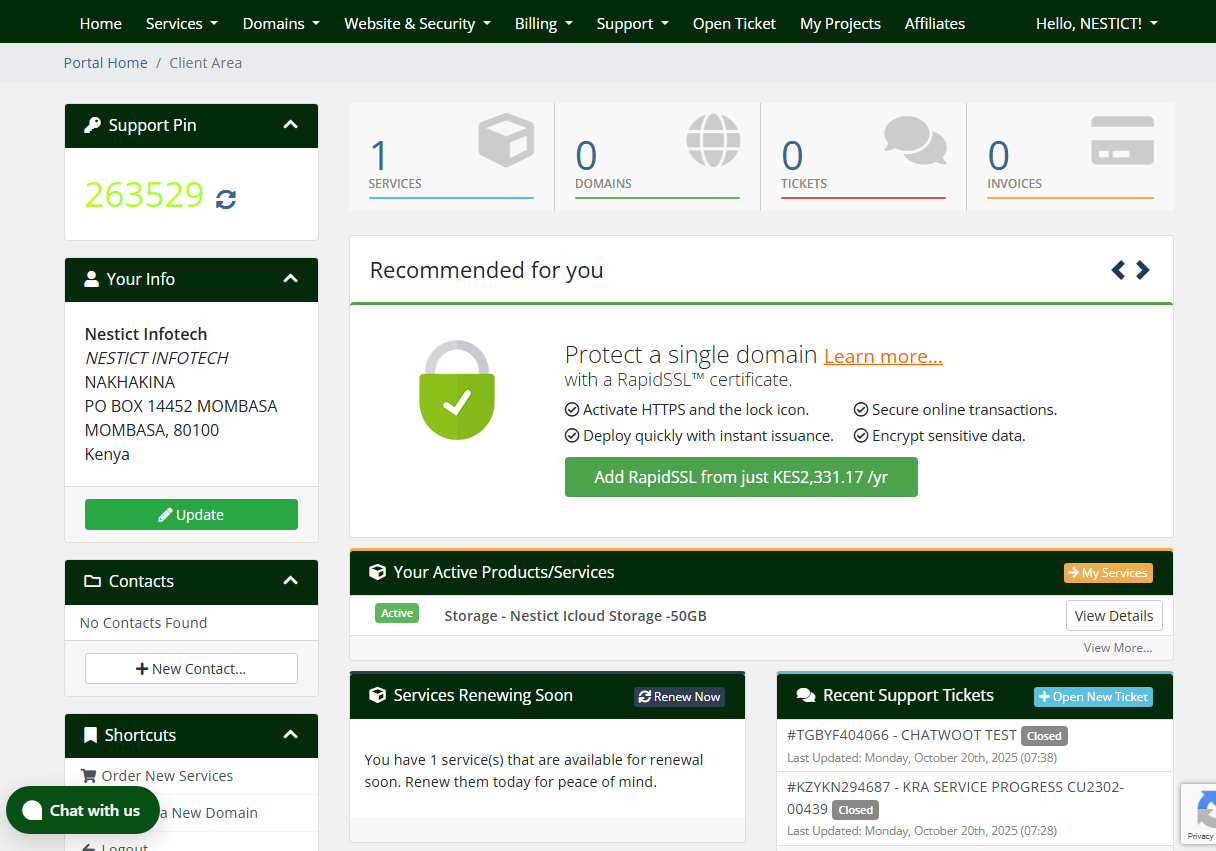Screen dimensions: 1216x851
Task: Click the invoices credit card icon
Action: pos(1122,141)
